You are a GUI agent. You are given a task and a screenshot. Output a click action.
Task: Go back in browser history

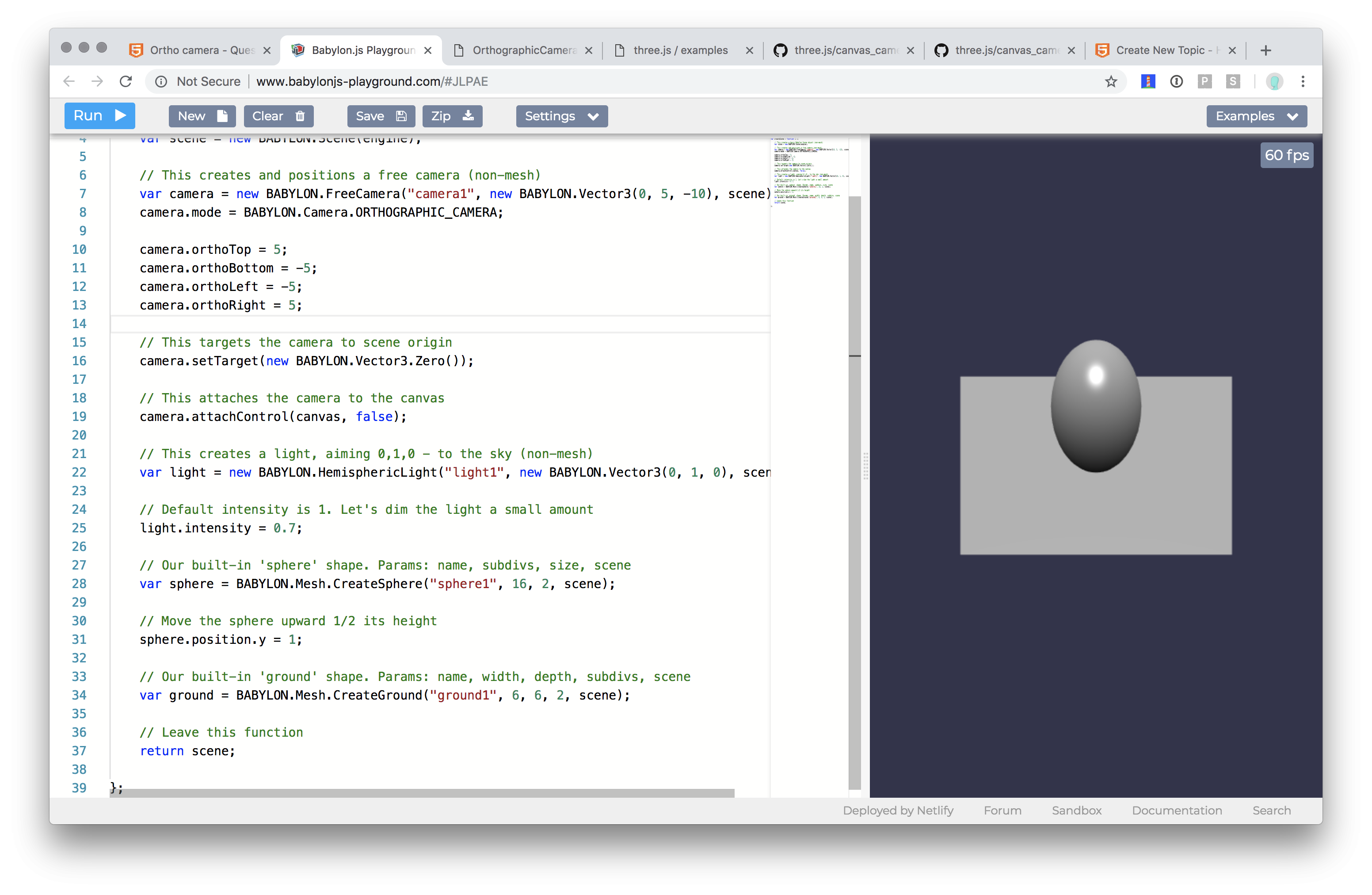pos(69,81)
